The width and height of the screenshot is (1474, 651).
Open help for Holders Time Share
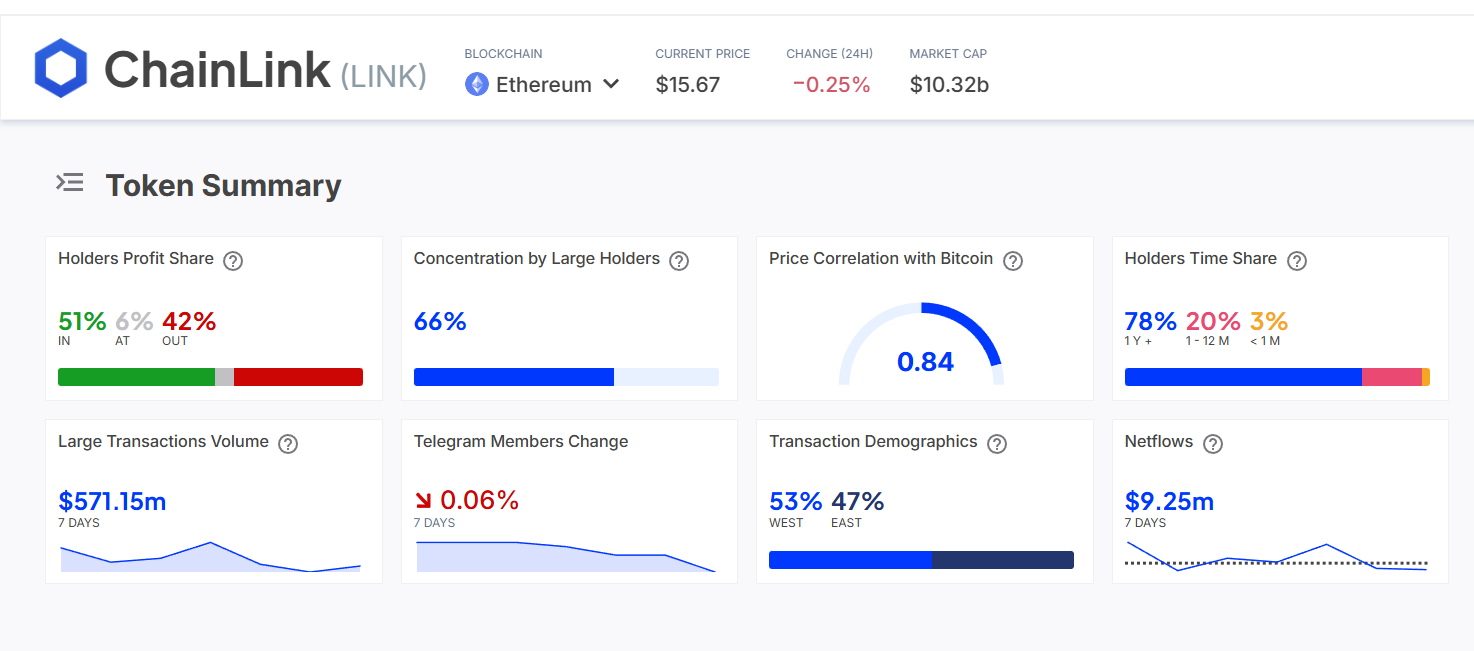[1297, 261]
